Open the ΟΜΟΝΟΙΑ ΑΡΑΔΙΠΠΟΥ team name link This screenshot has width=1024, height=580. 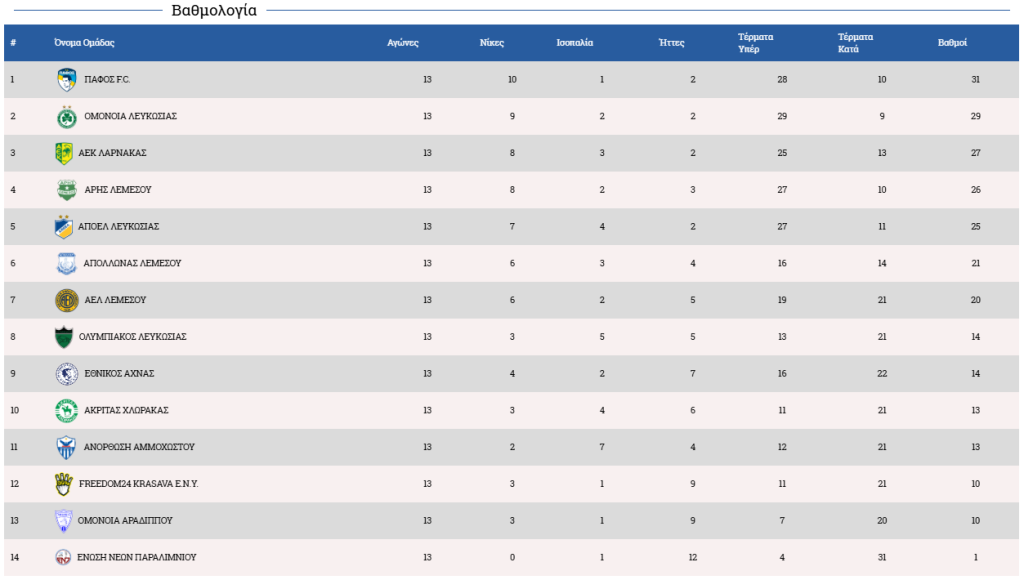(x=125, y=521)
